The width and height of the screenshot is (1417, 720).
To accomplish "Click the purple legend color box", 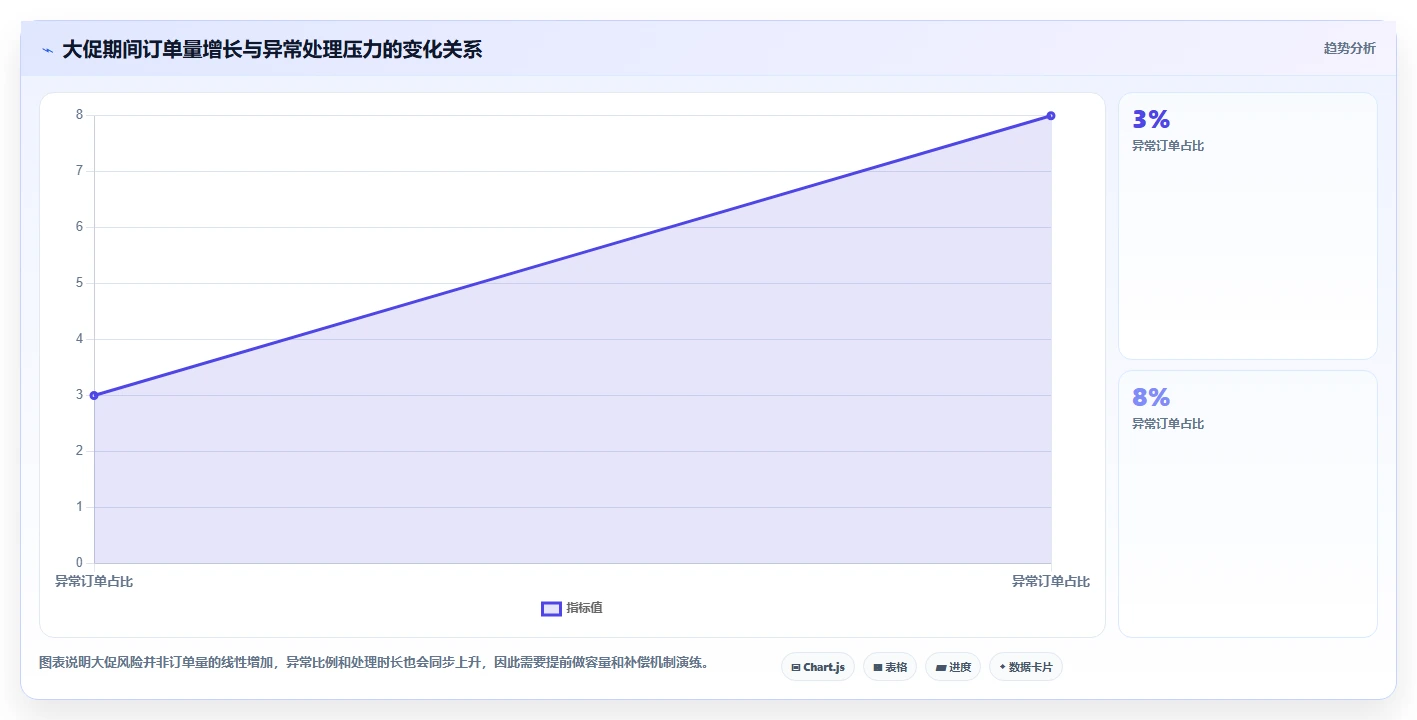I will tap(551, 609).
